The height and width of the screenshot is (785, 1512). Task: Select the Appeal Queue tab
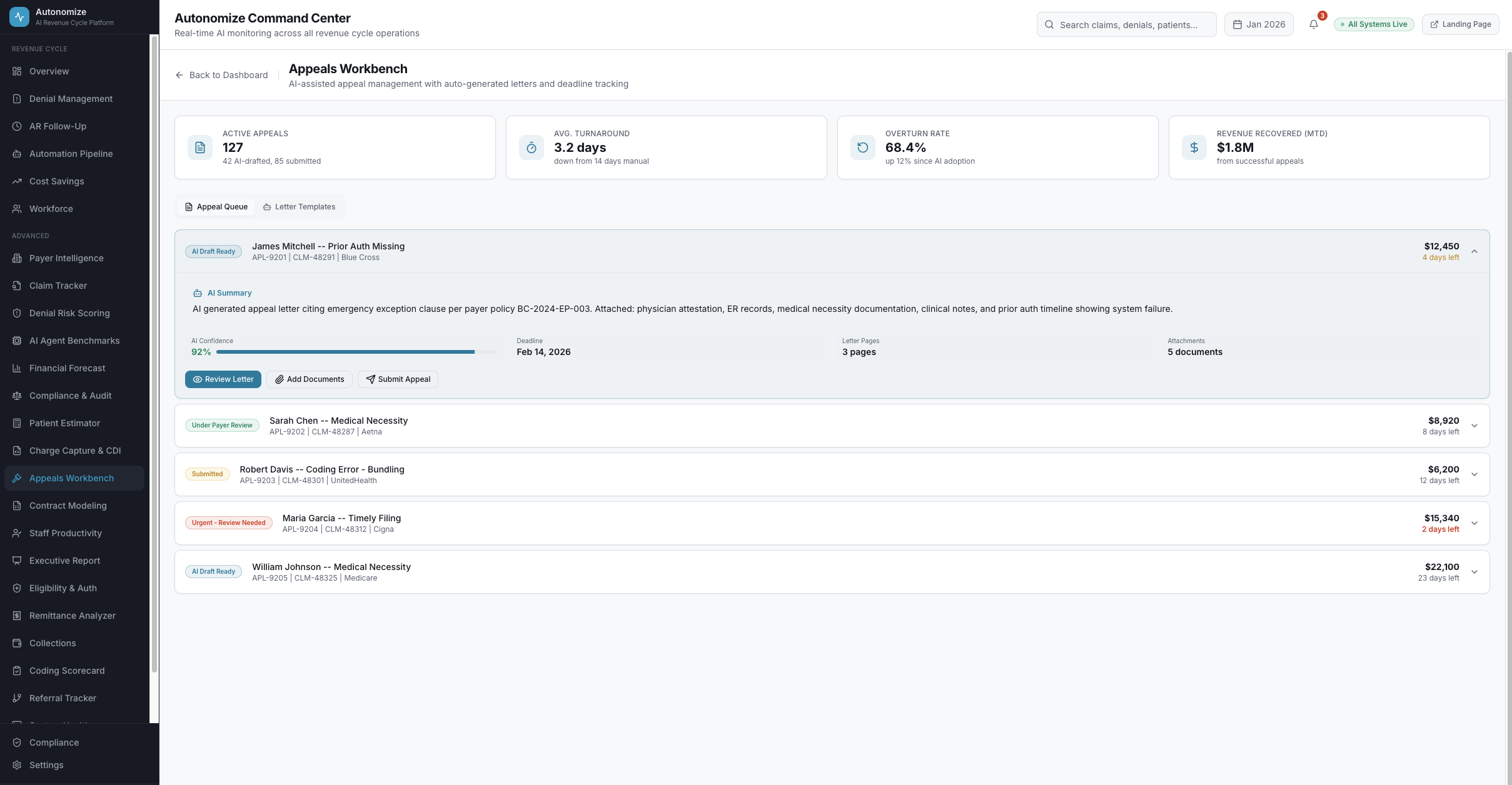point(216,206)
